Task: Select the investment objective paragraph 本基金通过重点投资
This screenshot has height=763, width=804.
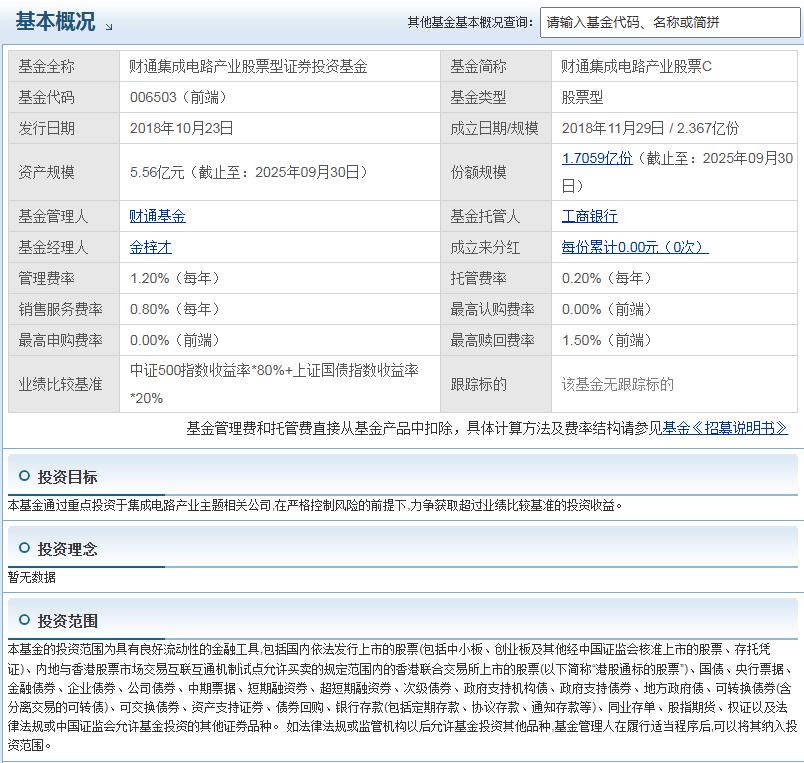Action: pyautogui.click(x=315, y=506)
